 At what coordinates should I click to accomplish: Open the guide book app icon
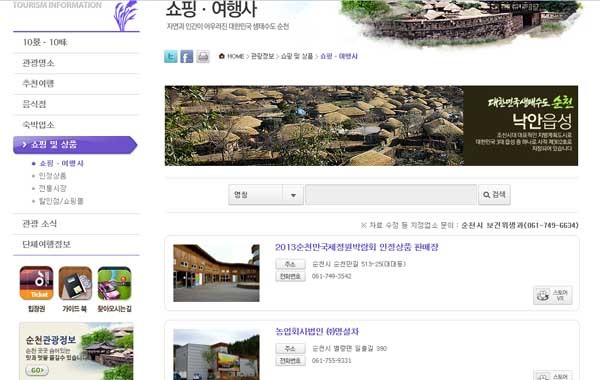(x=75, y=283)
